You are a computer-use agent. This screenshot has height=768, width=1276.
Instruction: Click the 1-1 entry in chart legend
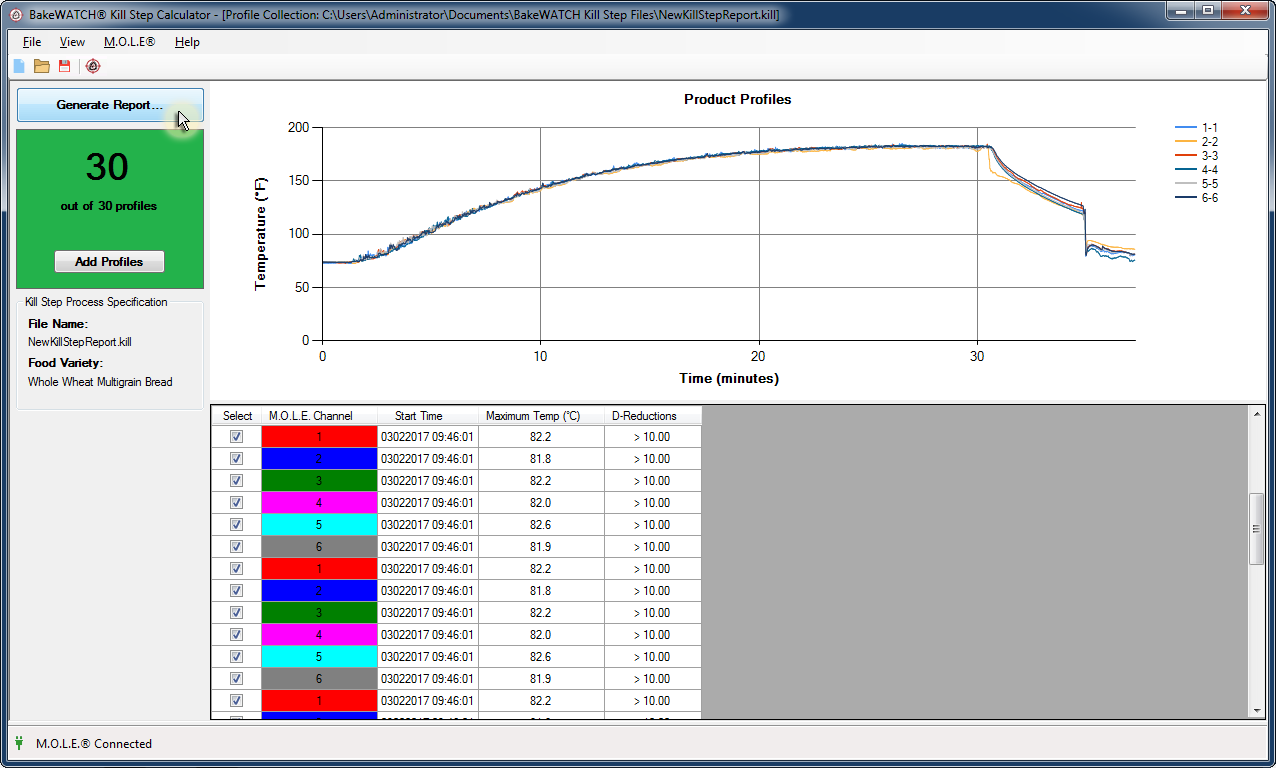1209,128
